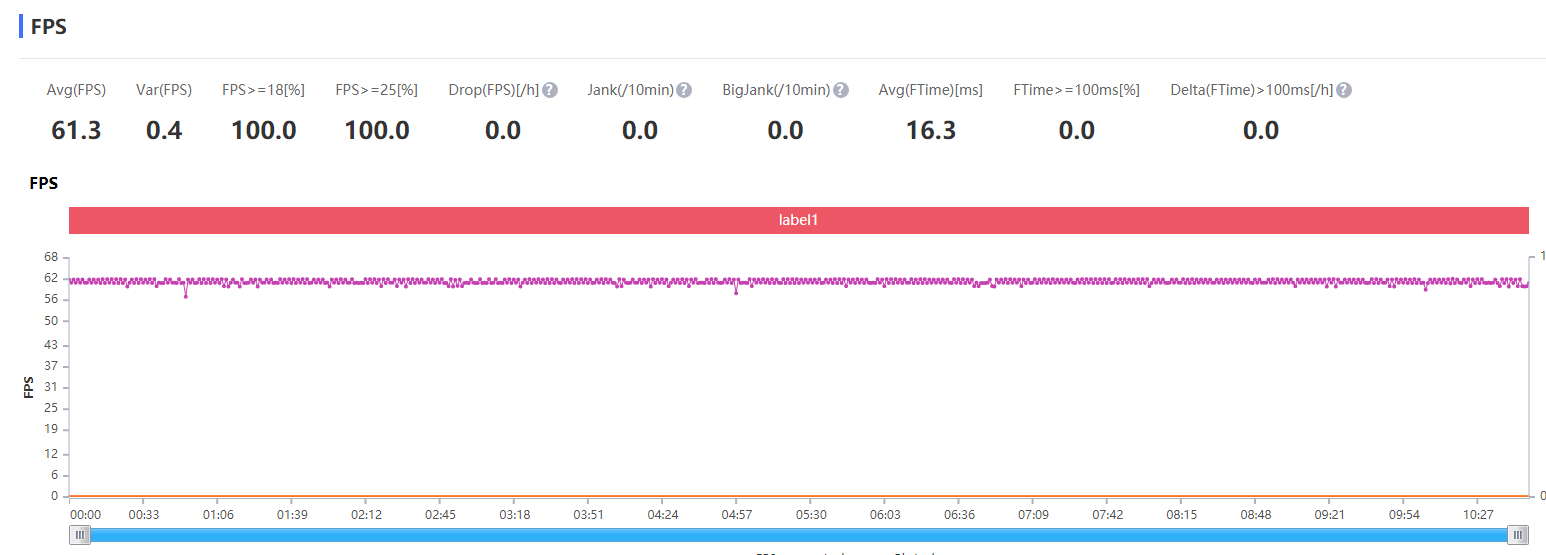Click the 16.3 average frame time value
The width and height of the screenshot is (1546, 555).
tap(930, 130)
